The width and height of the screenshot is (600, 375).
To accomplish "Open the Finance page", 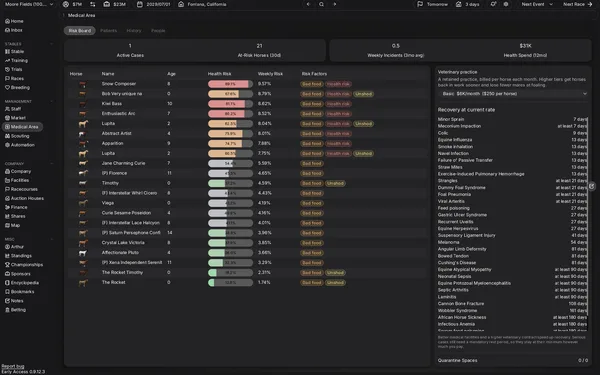I will [x=16, y=207].
